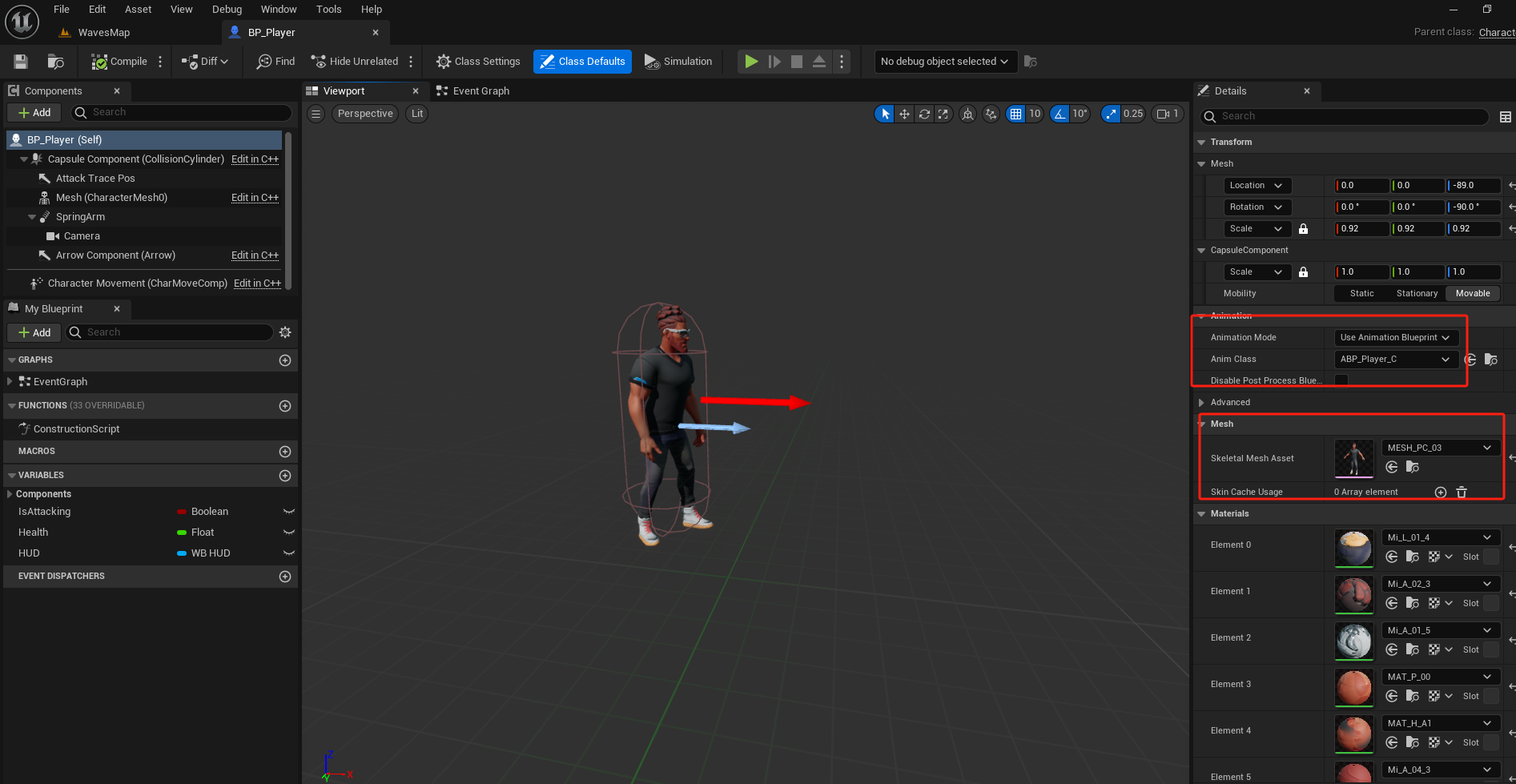The image size is (1516, 784).
Task: Browse to asset in Content Browser toolbar icon
Action: pyautogui.click(x=55, y=62)
